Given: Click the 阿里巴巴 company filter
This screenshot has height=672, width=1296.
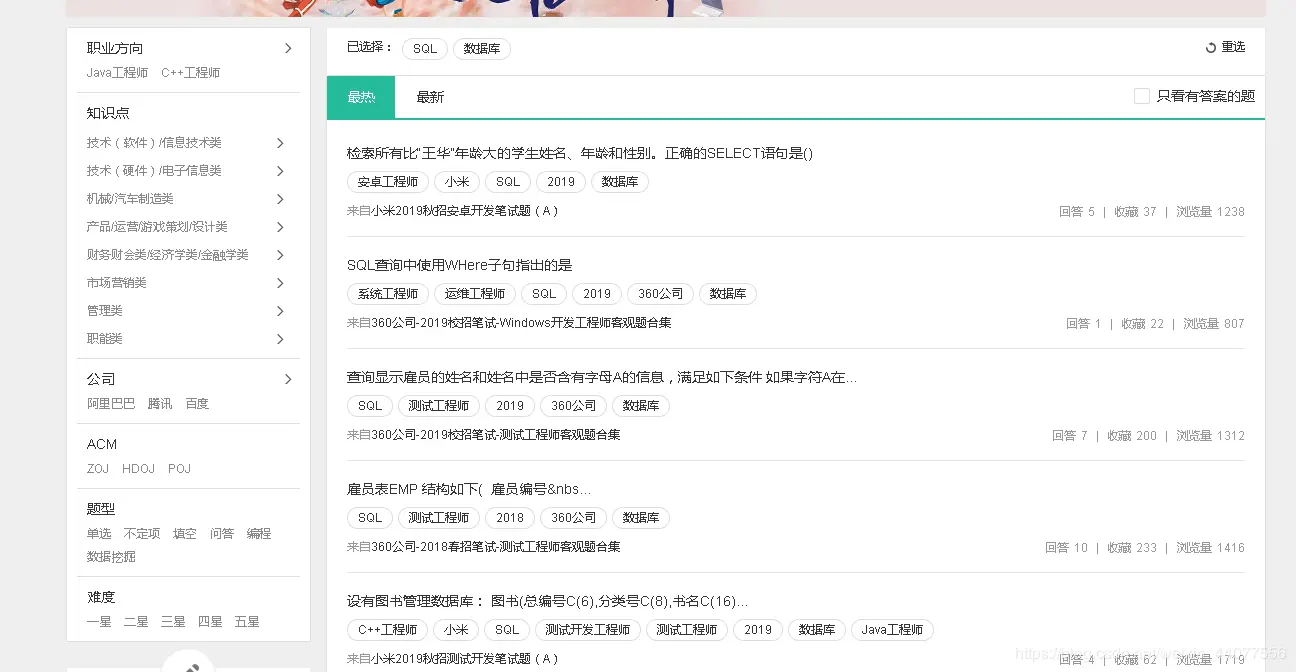Looking at the screenshot, I should [x=110, y=403].
